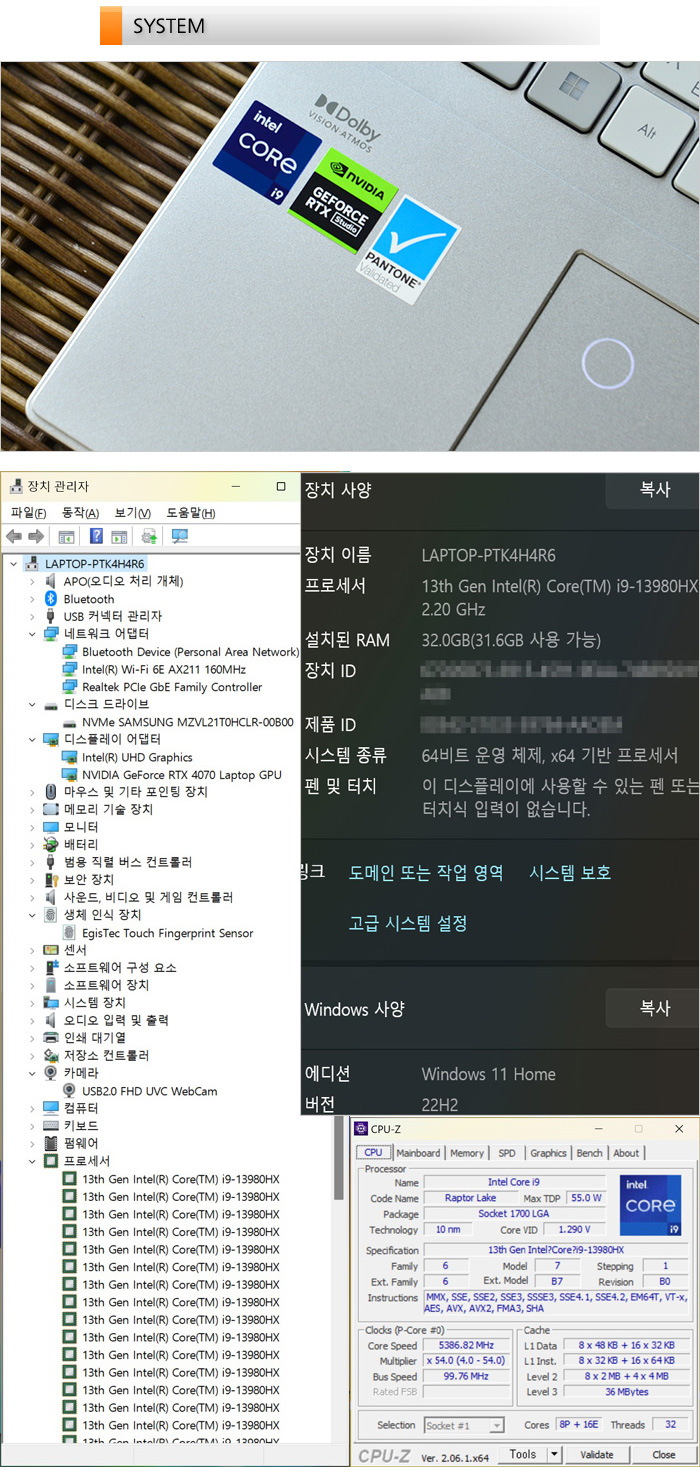Screen dimensions: 700x1470
Task: Click the Back arrow in Device Manager toolbar
Action: pyautogui.click(x=14, y=536)
